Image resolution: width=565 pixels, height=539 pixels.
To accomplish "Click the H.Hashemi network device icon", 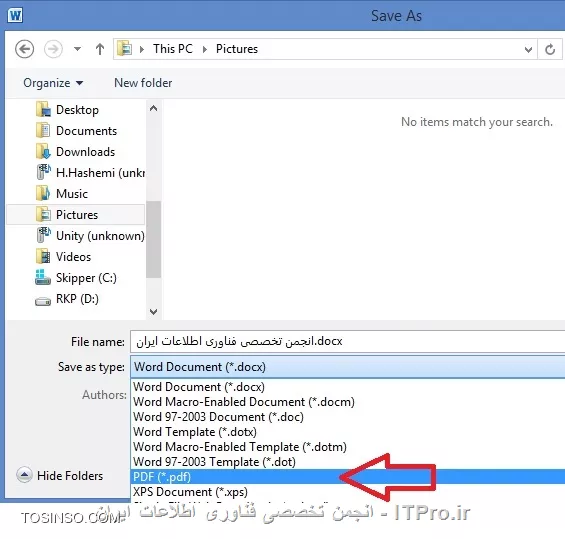I will pyautogui.click(x=44, y=172).
